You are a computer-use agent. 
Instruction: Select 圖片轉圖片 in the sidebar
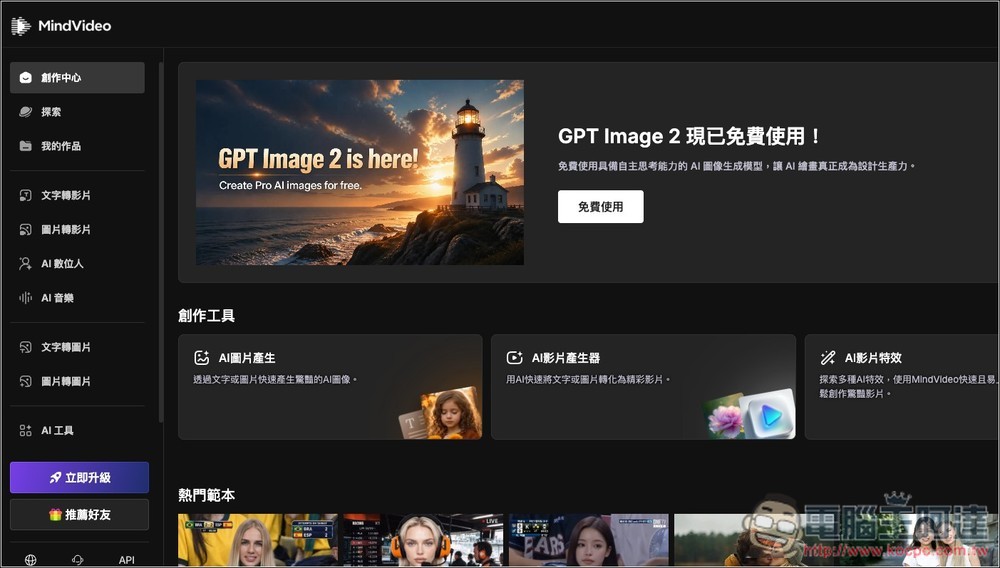[77, 381]
